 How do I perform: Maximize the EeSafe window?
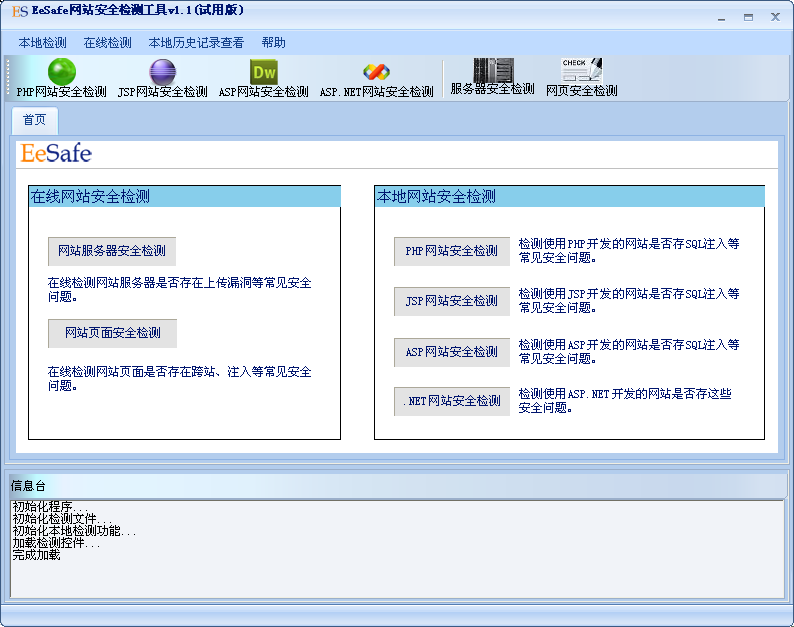coord(748,17)
